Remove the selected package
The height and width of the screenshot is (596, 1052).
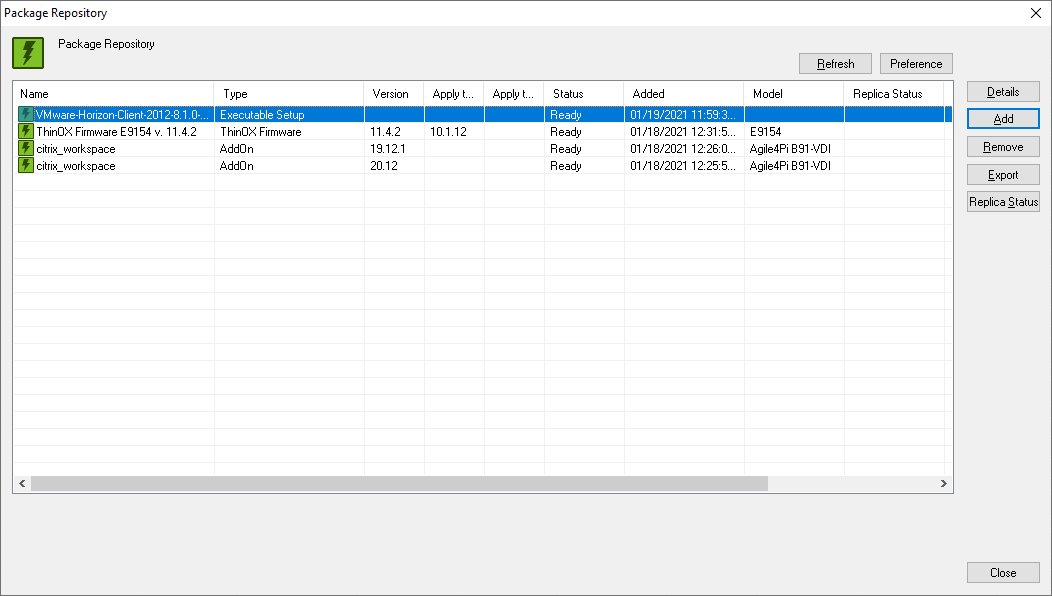click(x=1003, y=147)
